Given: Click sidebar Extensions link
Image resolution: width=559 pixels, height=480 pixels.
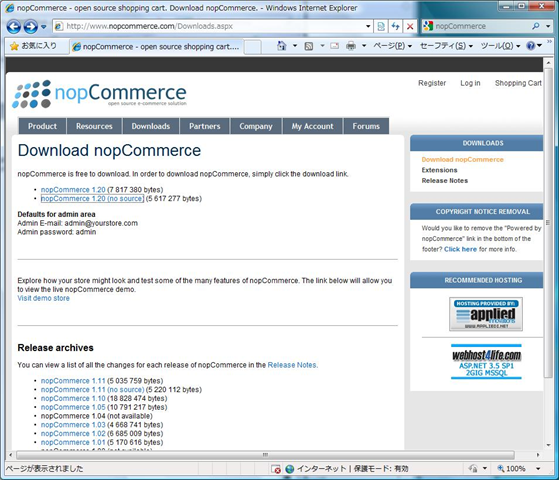Looking at the screenshot, I should [439, 170].
